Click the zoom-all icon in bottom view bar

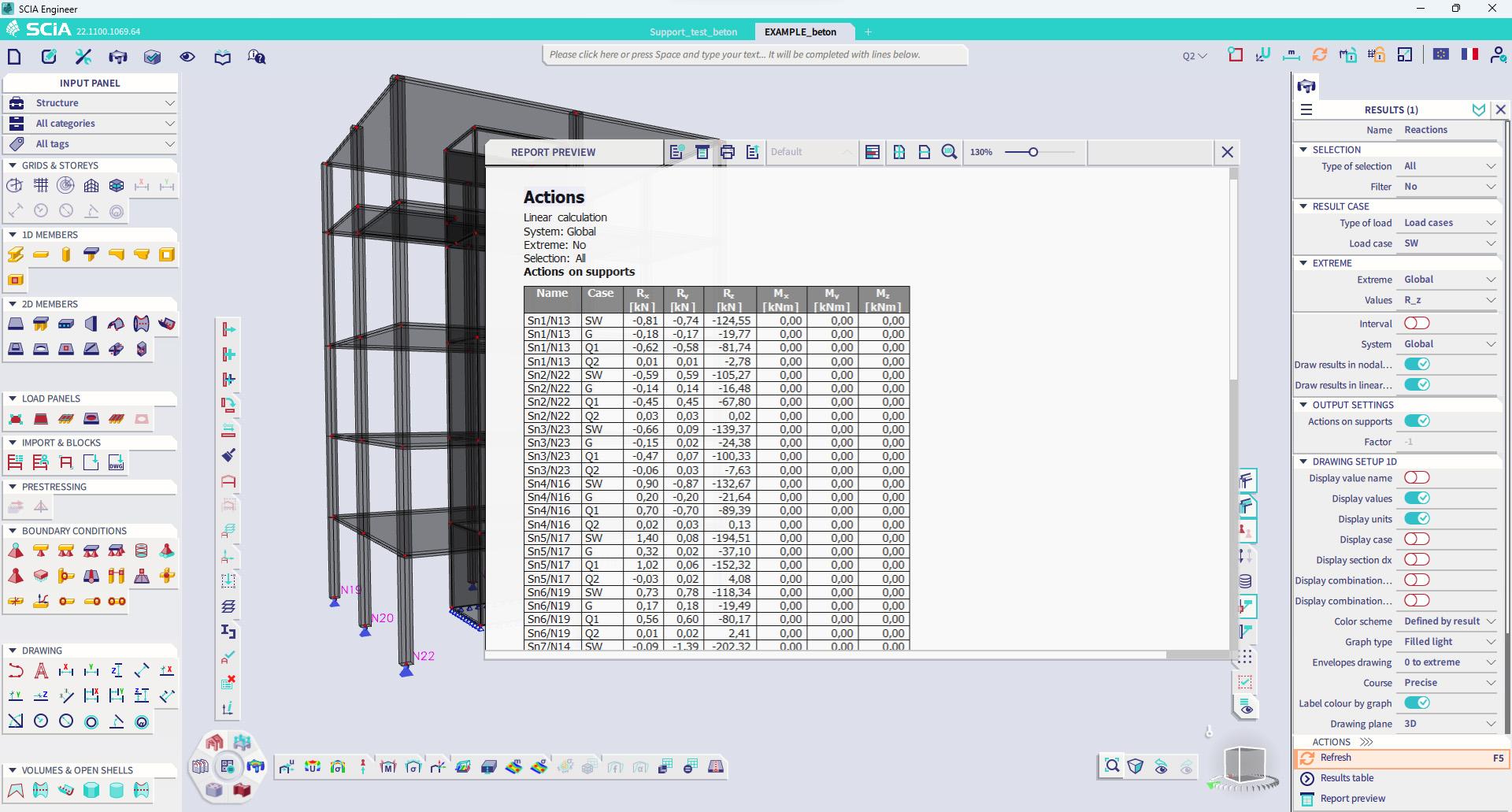click(x=1112, y=766)
